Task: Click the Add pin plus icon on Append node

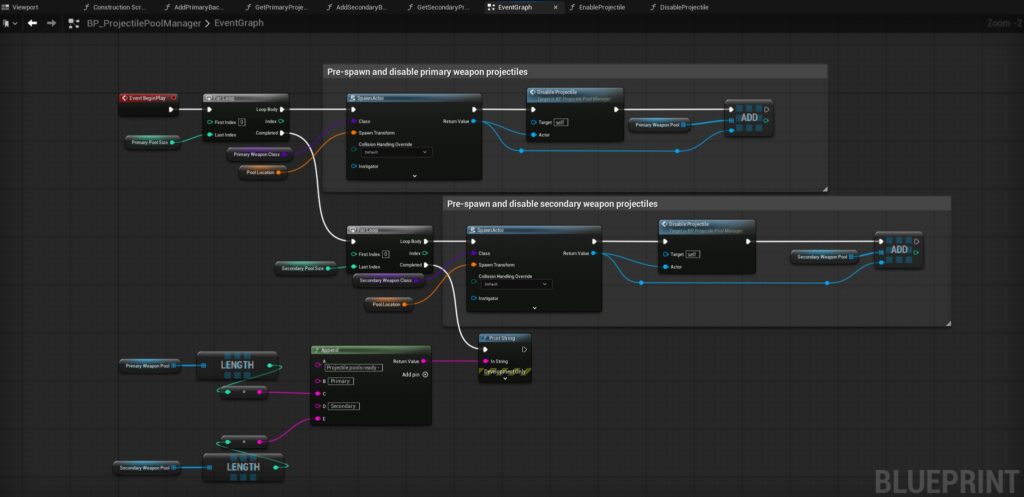Action: coord(425,374)
